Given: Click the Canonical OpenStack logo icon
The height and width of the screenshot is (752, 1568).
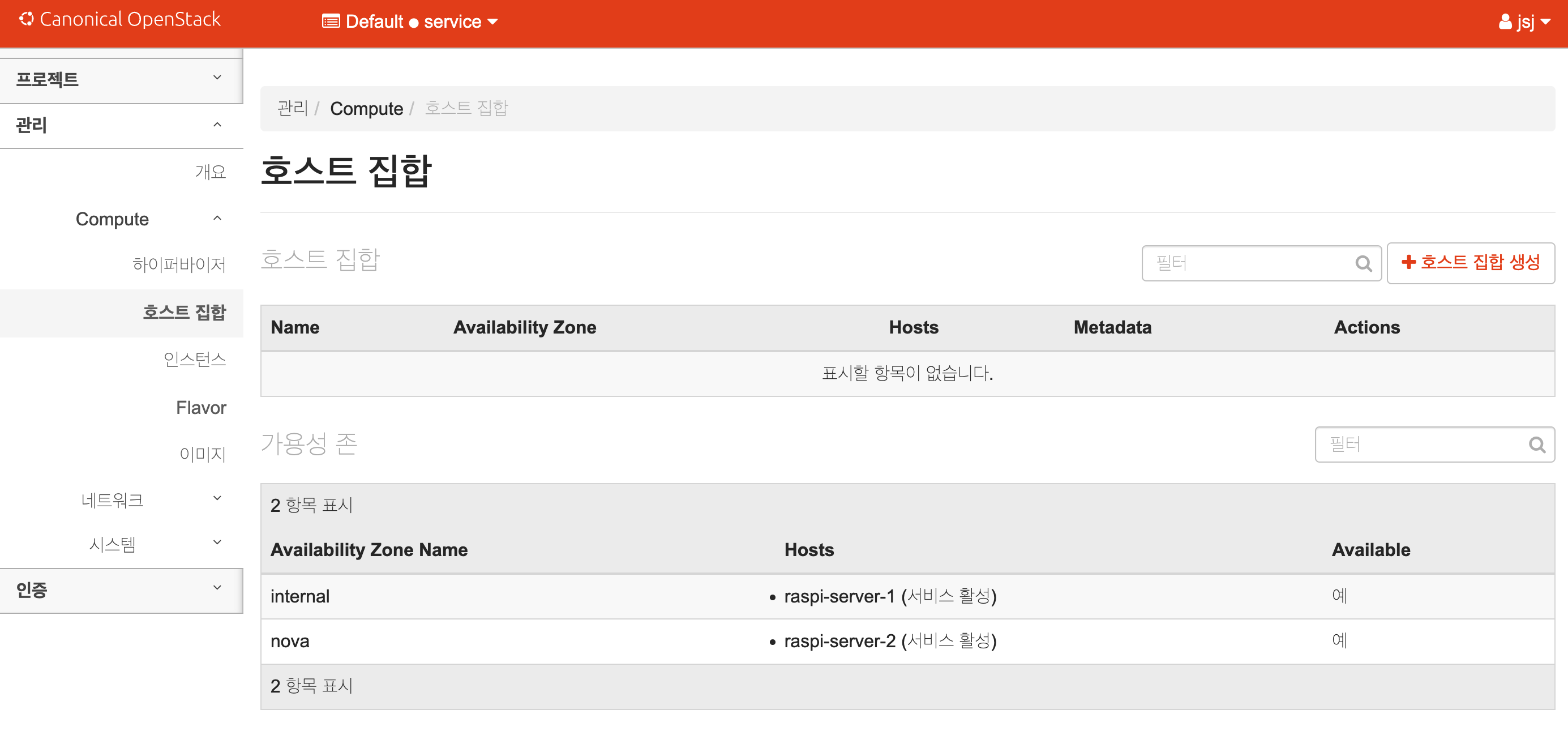Looking at the screenshot, I should click(26, 19).
